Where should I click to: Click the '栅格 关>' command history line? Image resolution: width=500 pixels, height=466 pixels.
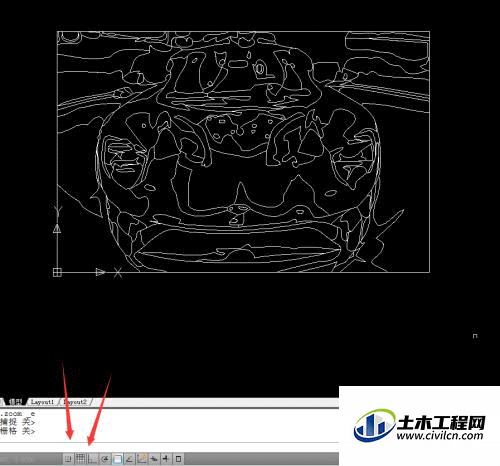pos(17,431)
